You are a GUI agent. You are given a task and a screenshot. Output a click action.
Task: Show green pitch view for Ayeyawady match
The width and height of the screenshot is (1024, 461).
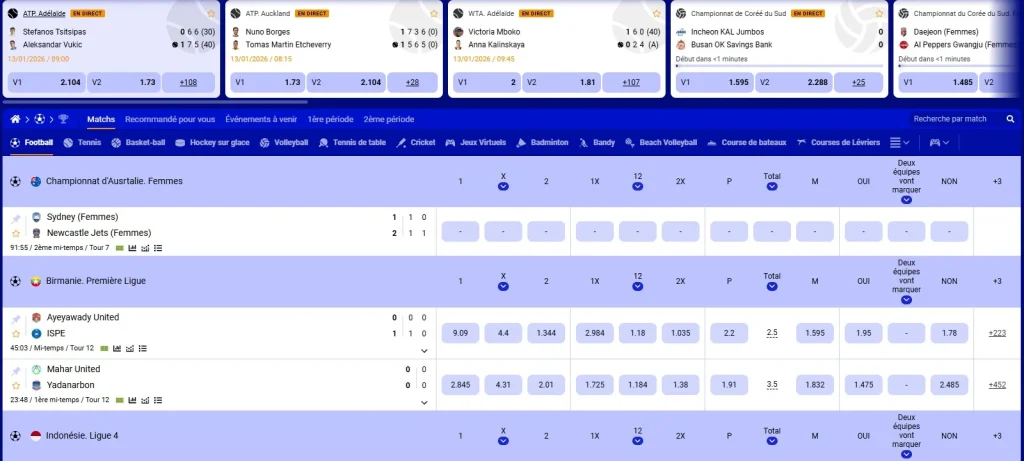coord(104,348)
